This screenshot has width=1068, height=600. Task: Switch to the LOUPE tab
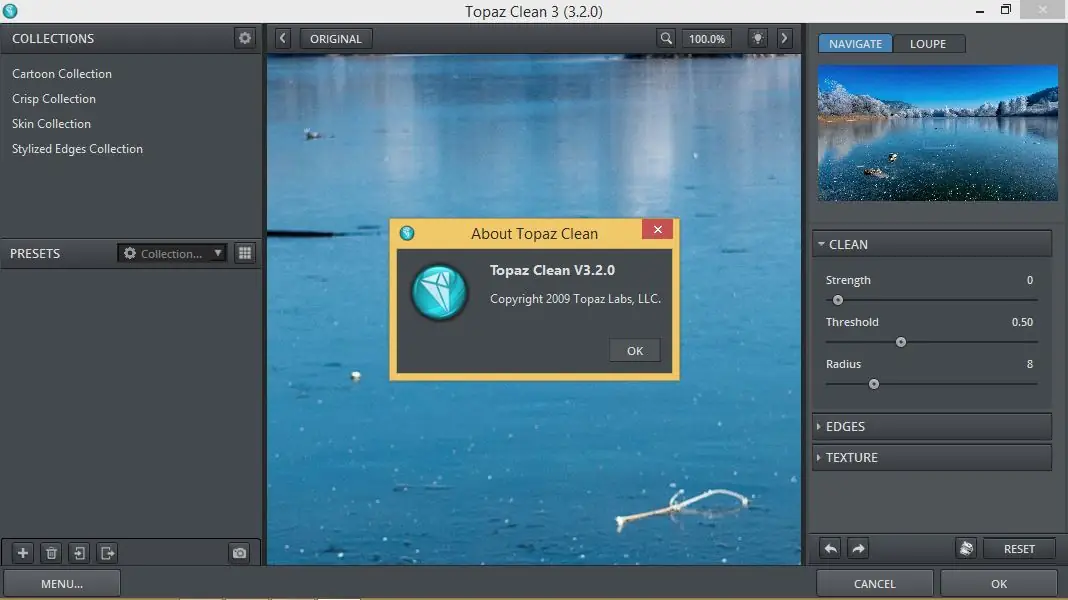(x=928, y=44)
